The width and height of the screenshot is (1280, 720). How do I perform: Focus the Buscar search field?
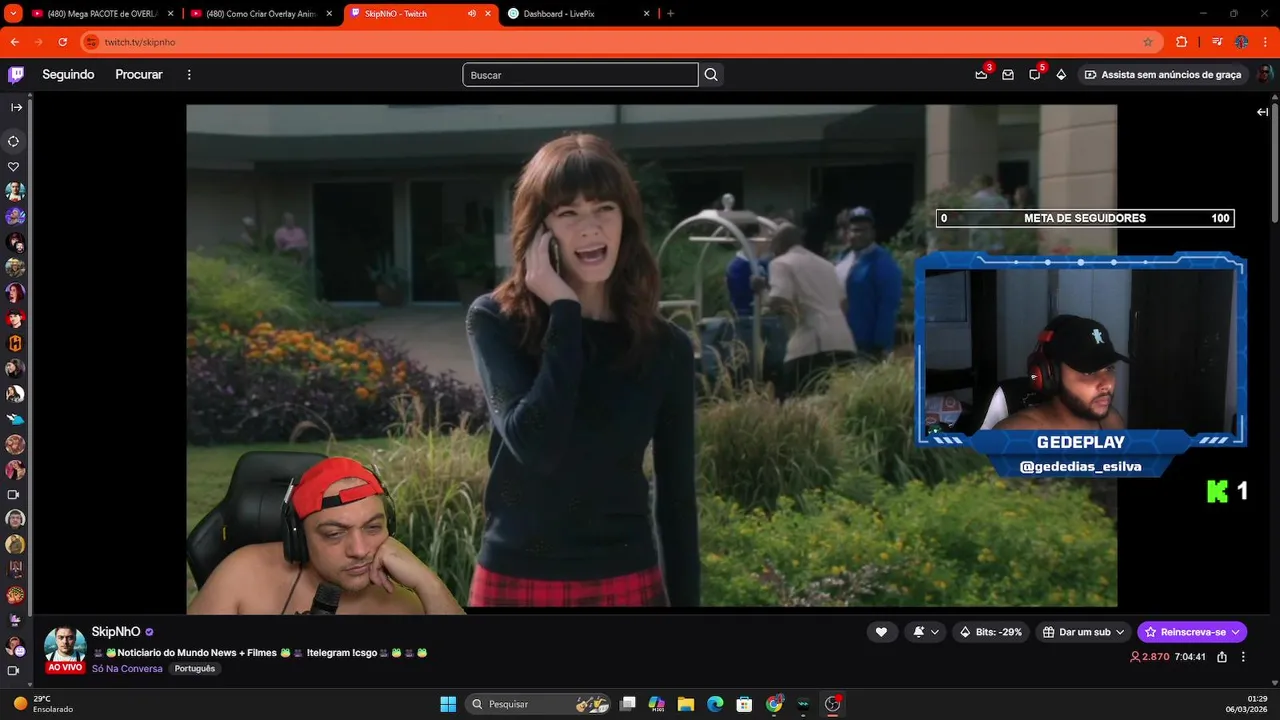(580, 75)
